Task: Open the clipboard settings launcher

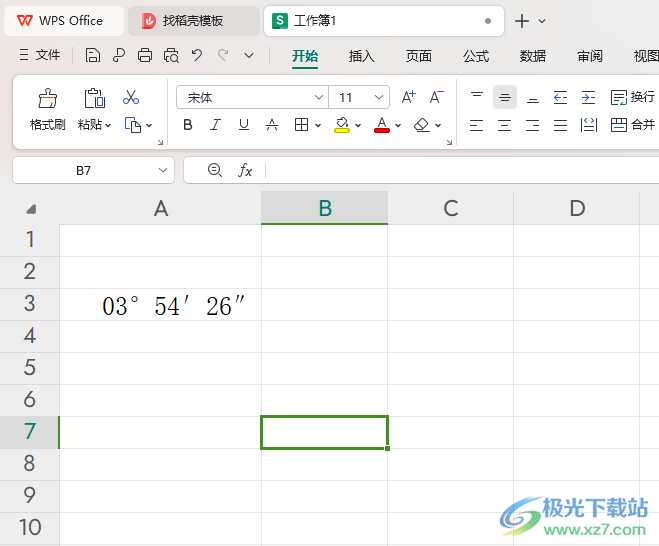Action: pos(160,142)
